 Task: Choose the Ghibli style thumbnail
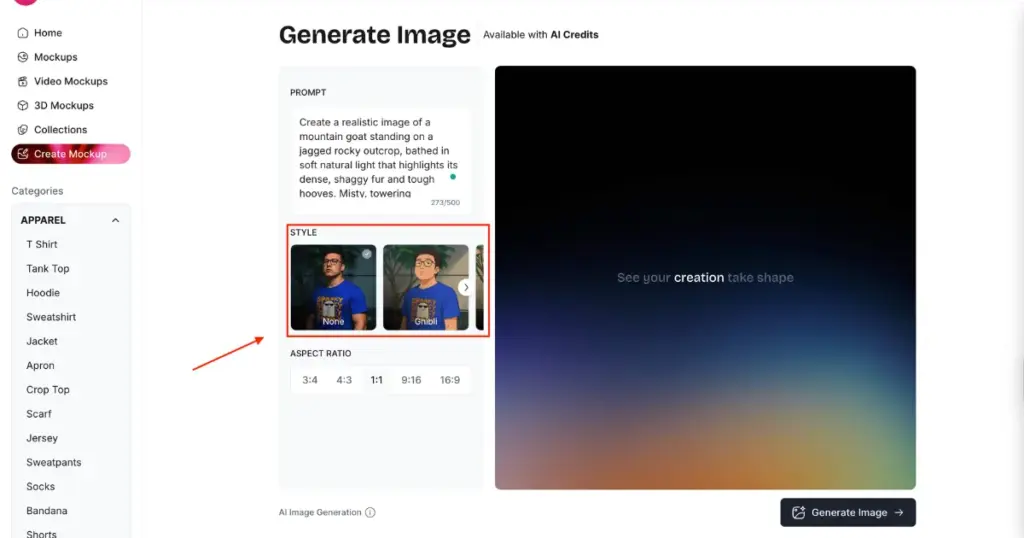tap(426, 287)
